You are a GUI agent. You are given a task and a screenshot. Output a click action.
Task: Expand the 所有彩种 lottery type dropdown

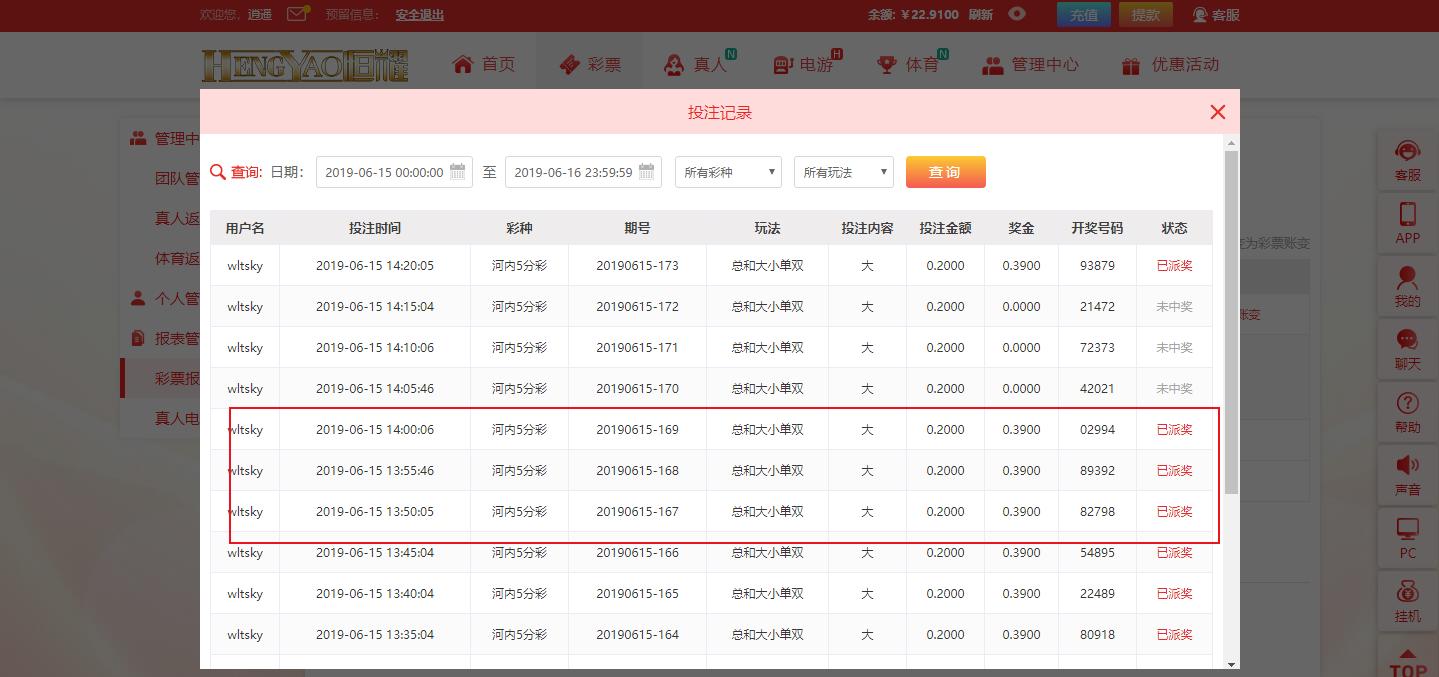tap(728, 172)
